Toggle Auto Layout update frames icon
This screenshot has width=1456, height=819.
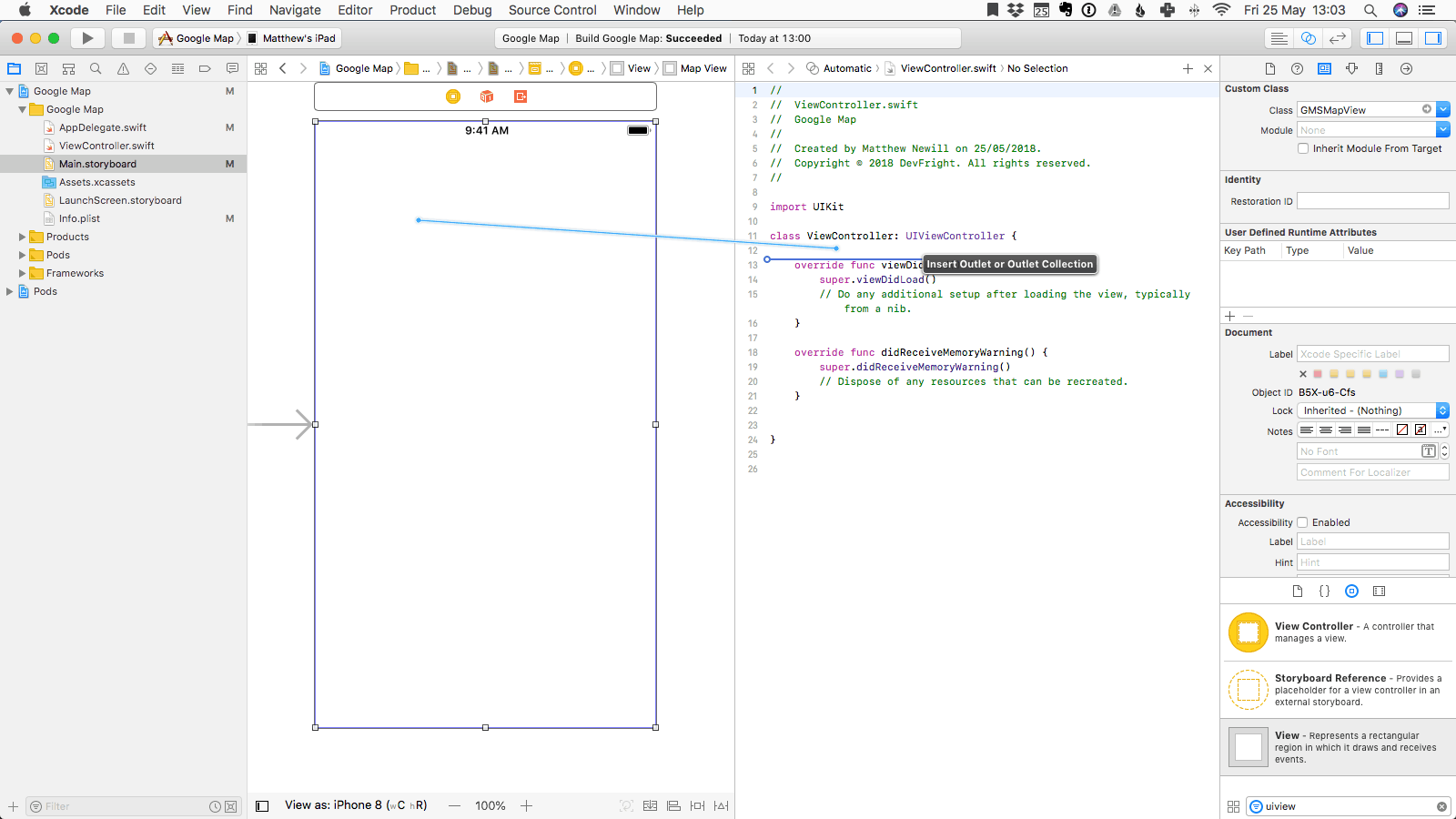pyautogui.click(x=628, y=805)
